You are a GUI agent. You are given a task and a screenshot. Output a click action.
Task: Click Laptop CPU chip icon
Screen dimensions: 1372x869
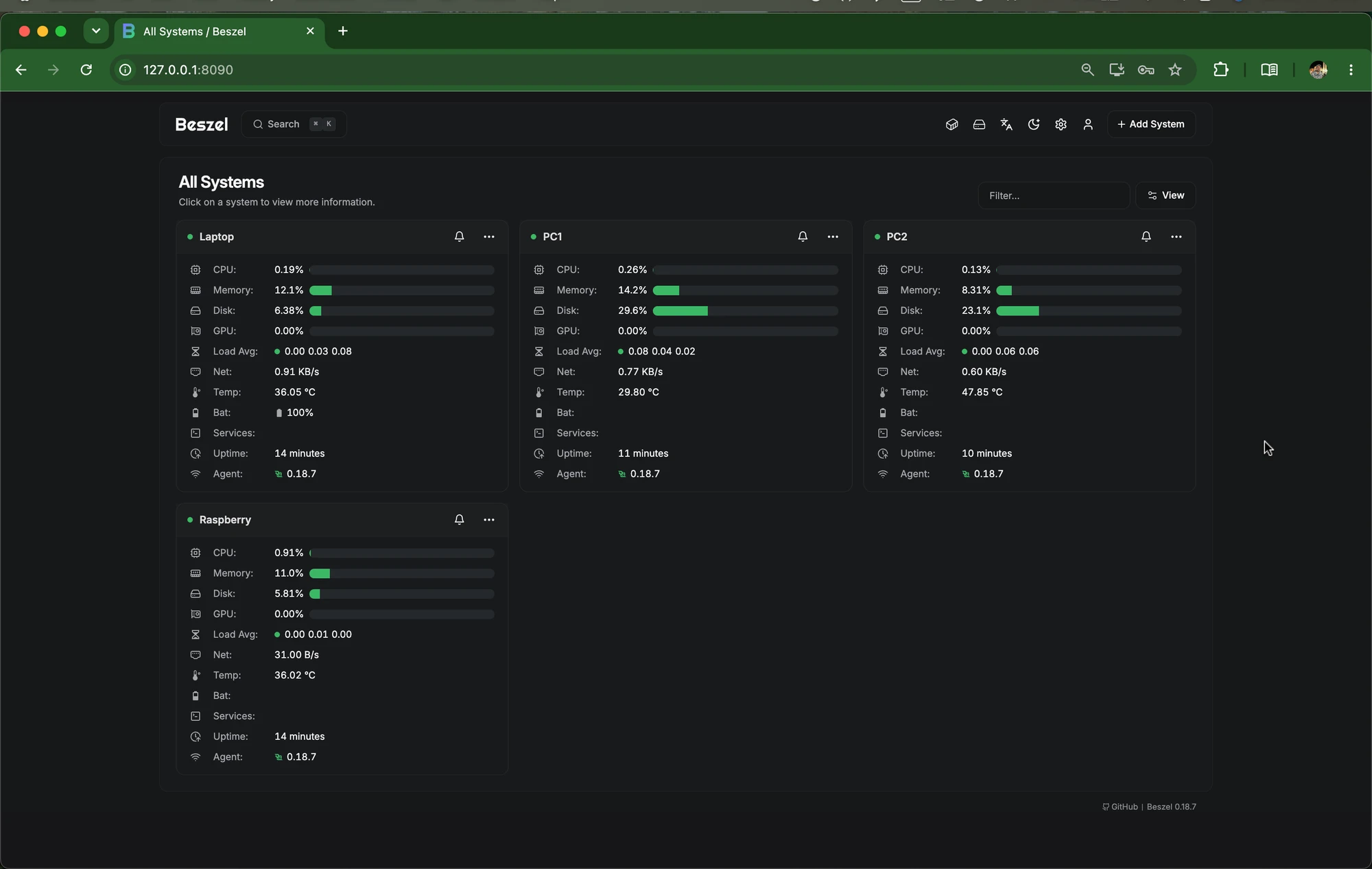196,270
